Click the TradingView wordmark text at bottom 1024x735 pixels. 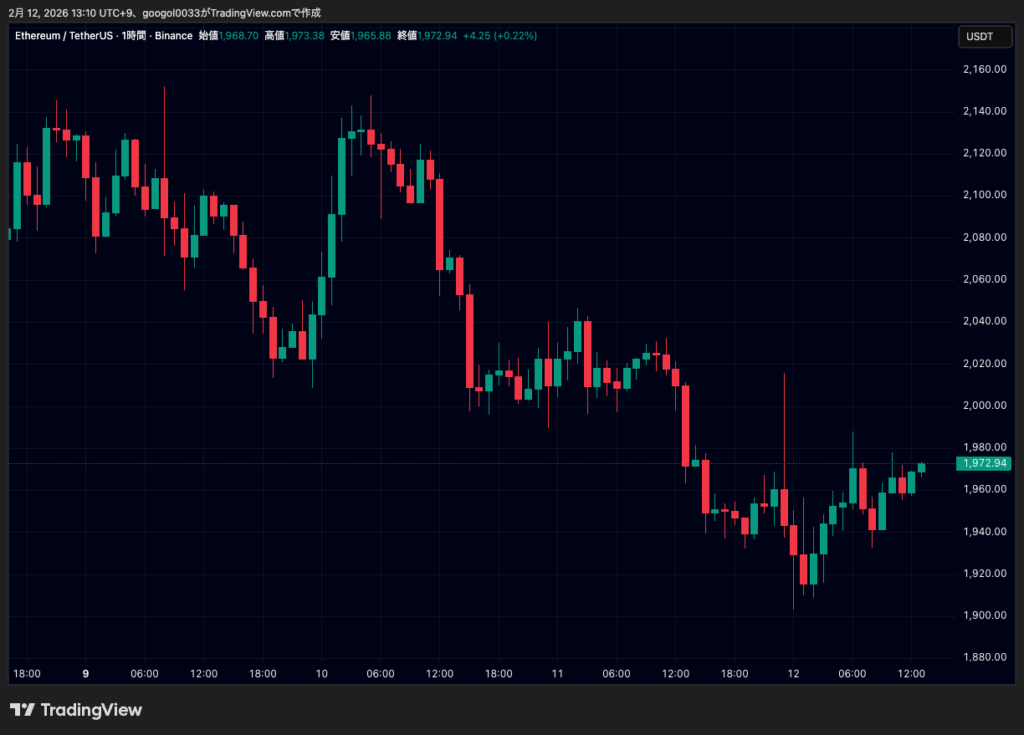click(90, 710)
